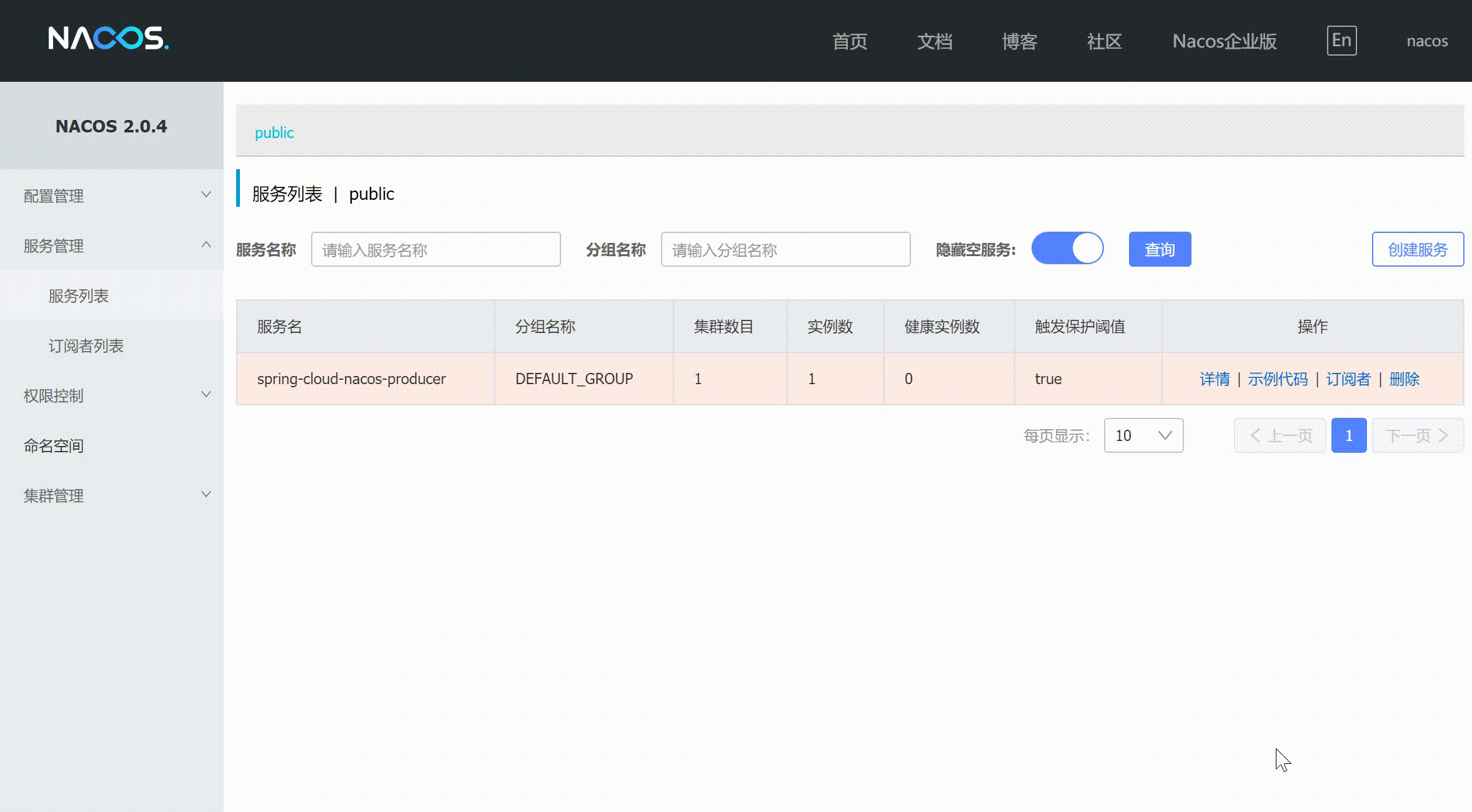Viewport: 1472px width, 812px height.
Task: Open 博客 in top navigation
Action: [x=1020, y=41]
